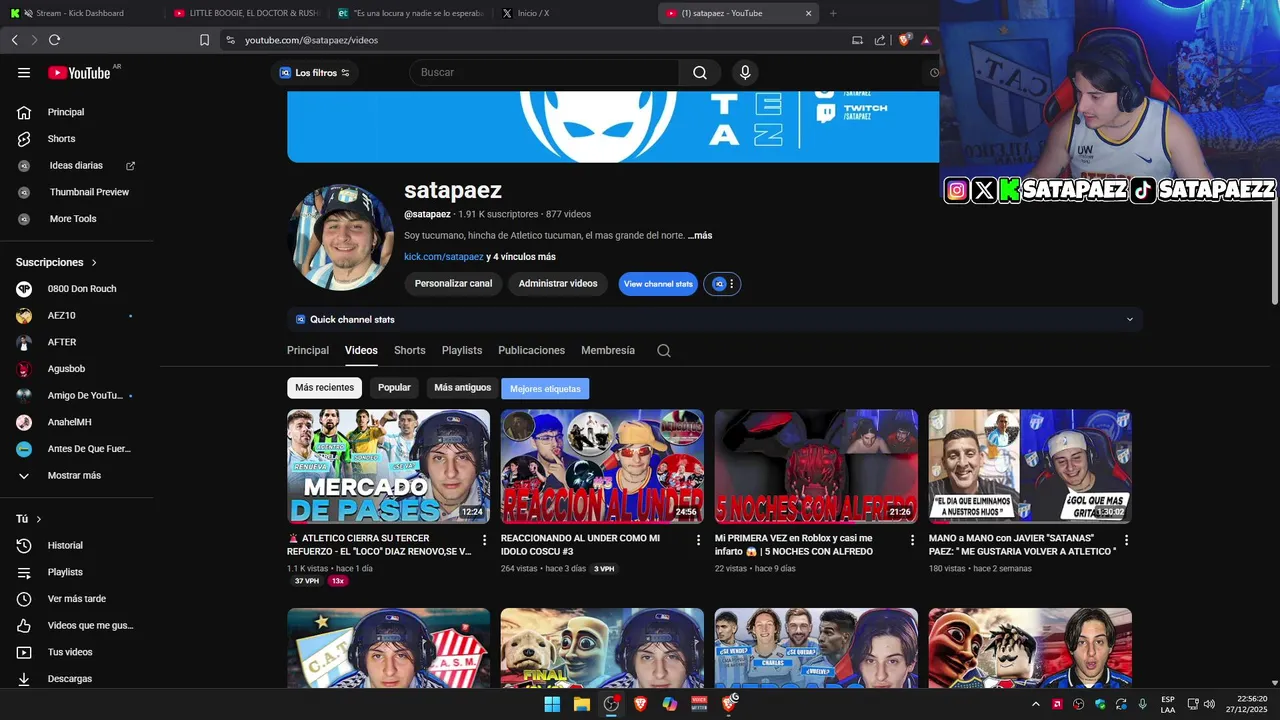Select the Popular filter chip

click(394, 388)
